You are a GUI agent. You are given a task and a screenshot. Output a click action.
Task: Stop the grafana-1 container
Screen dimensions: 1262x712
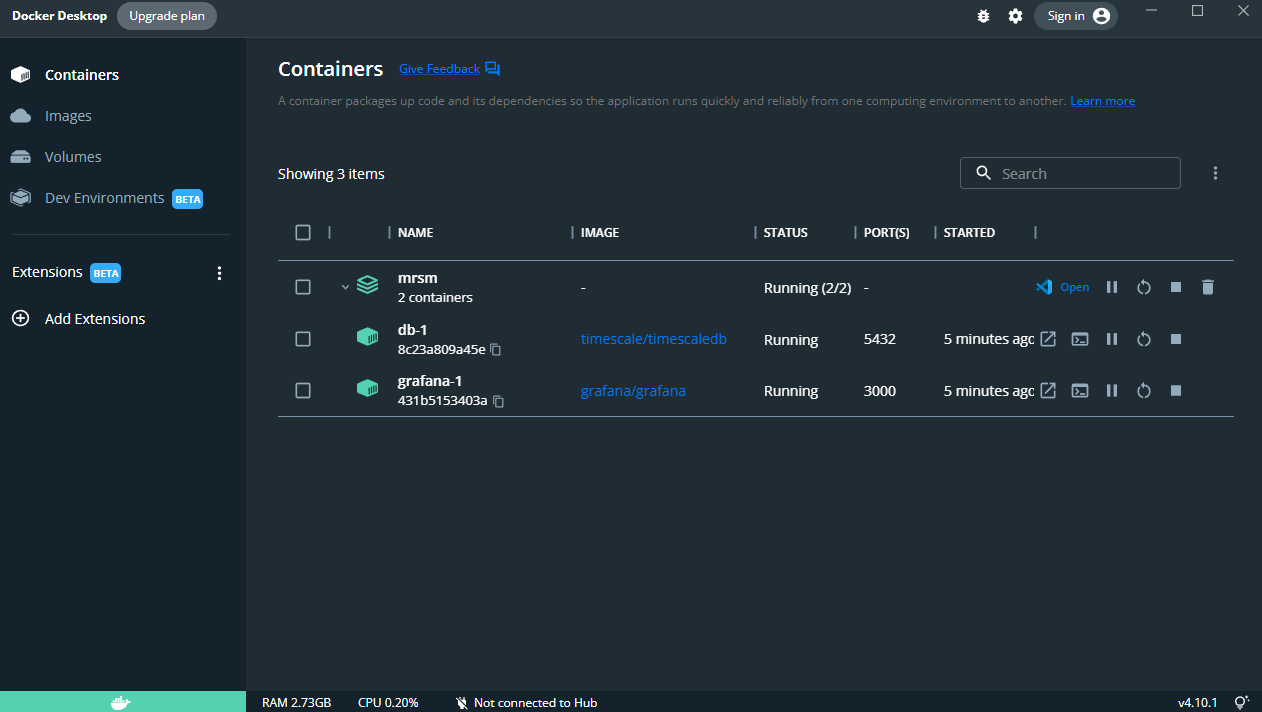click(x=1176, y=390)
